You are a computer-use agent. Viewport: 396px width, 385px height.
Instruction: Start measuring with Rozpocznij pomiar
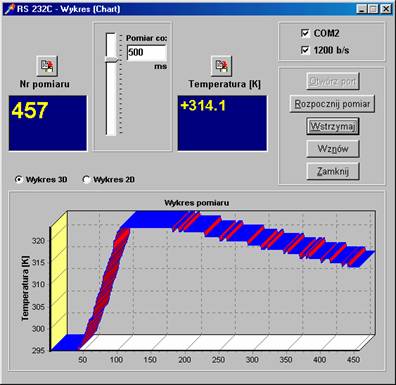(332, 104)
